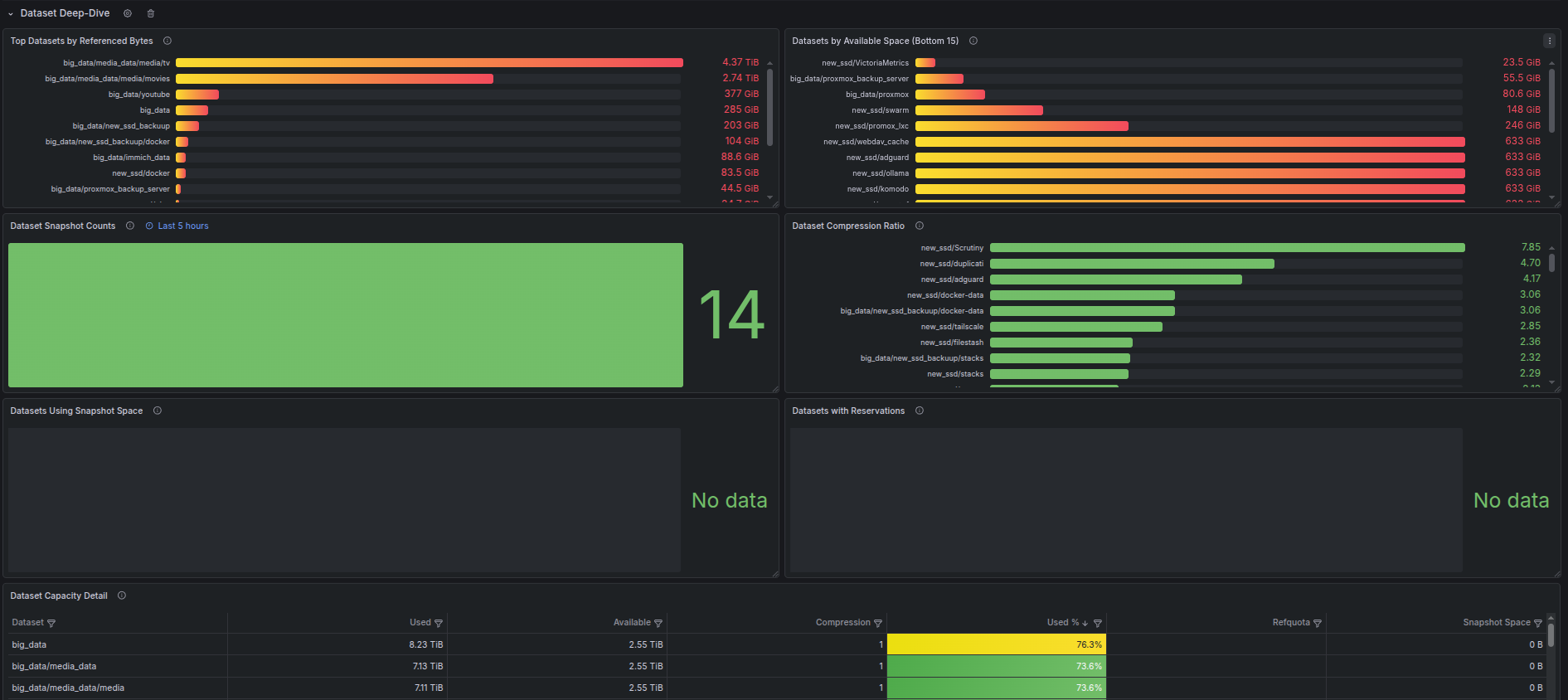This screenshot has height=700, width=1568.
Task: Show info for Top Datasets by Referenced Bytes
Action: click(167, 41)
